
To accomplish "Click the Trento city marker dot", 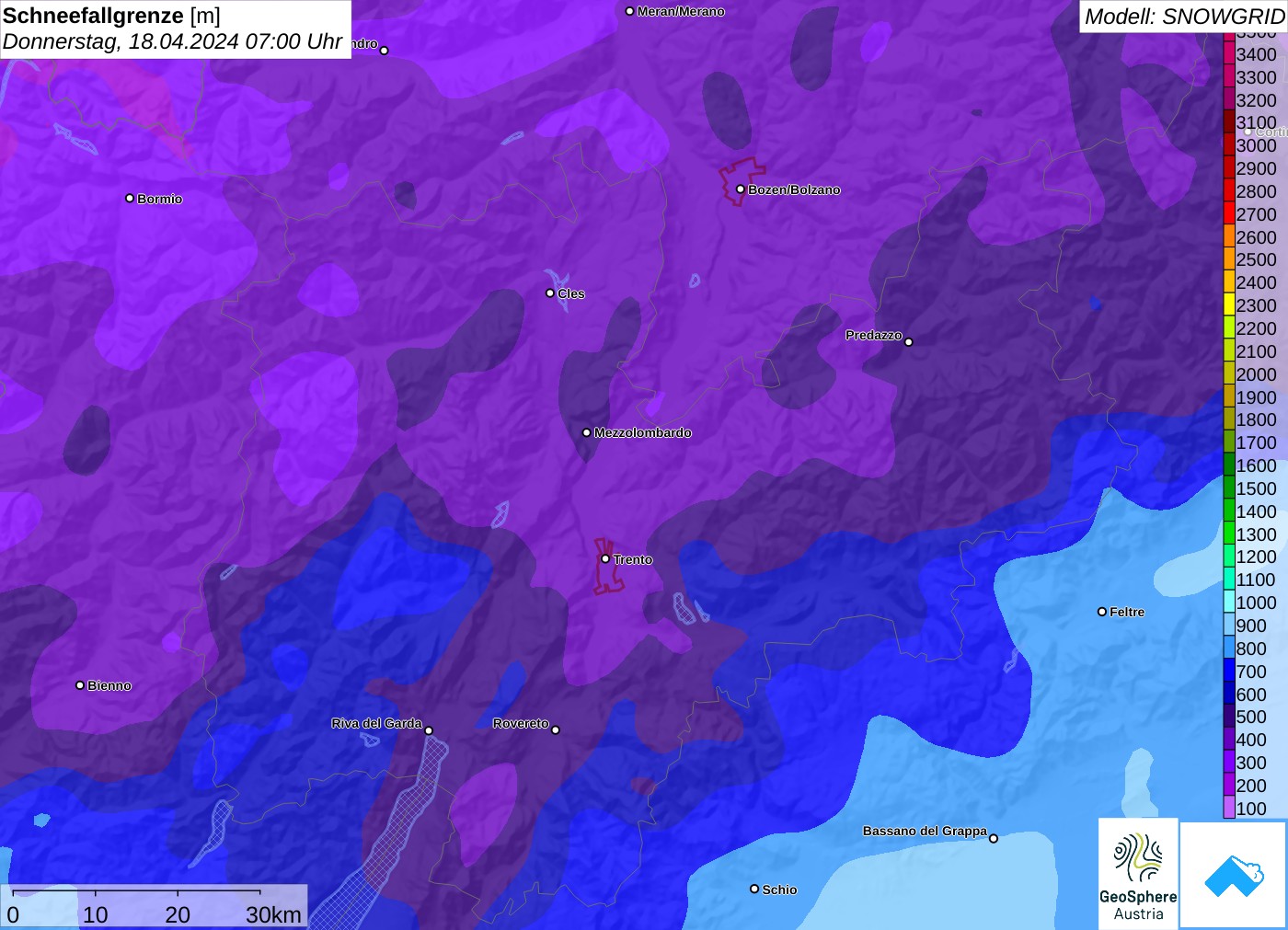I will point(605,558).
